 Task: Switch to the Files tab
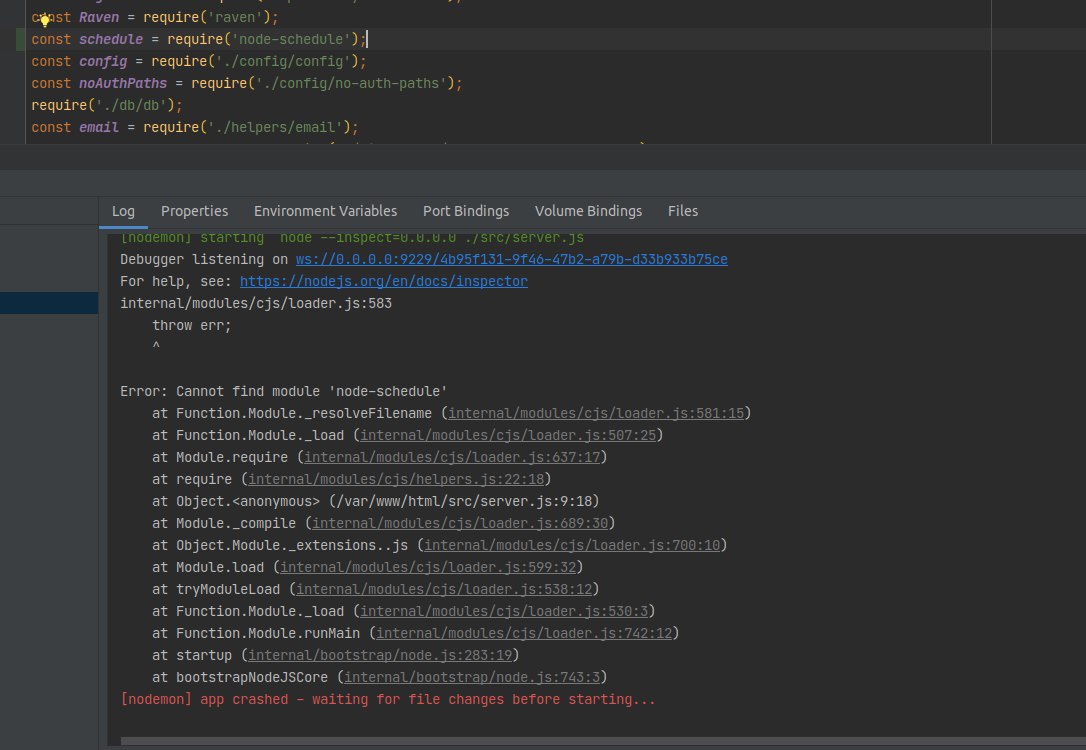(683, 211)
